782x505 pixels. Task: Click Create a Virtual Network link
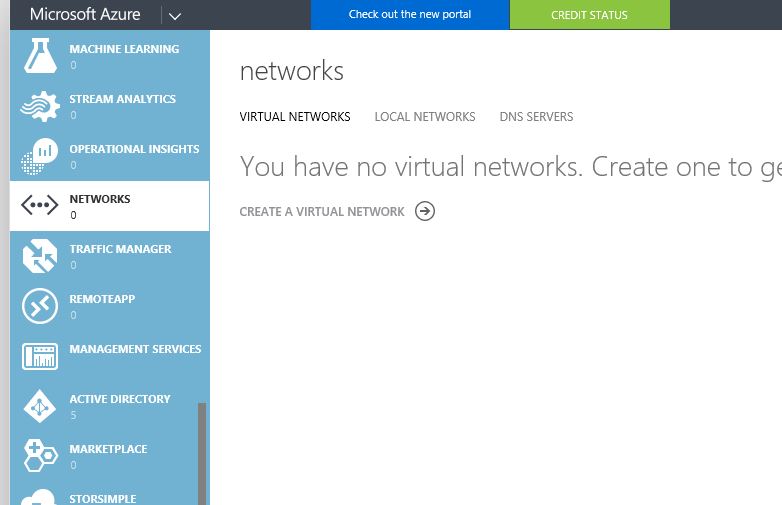322,212
